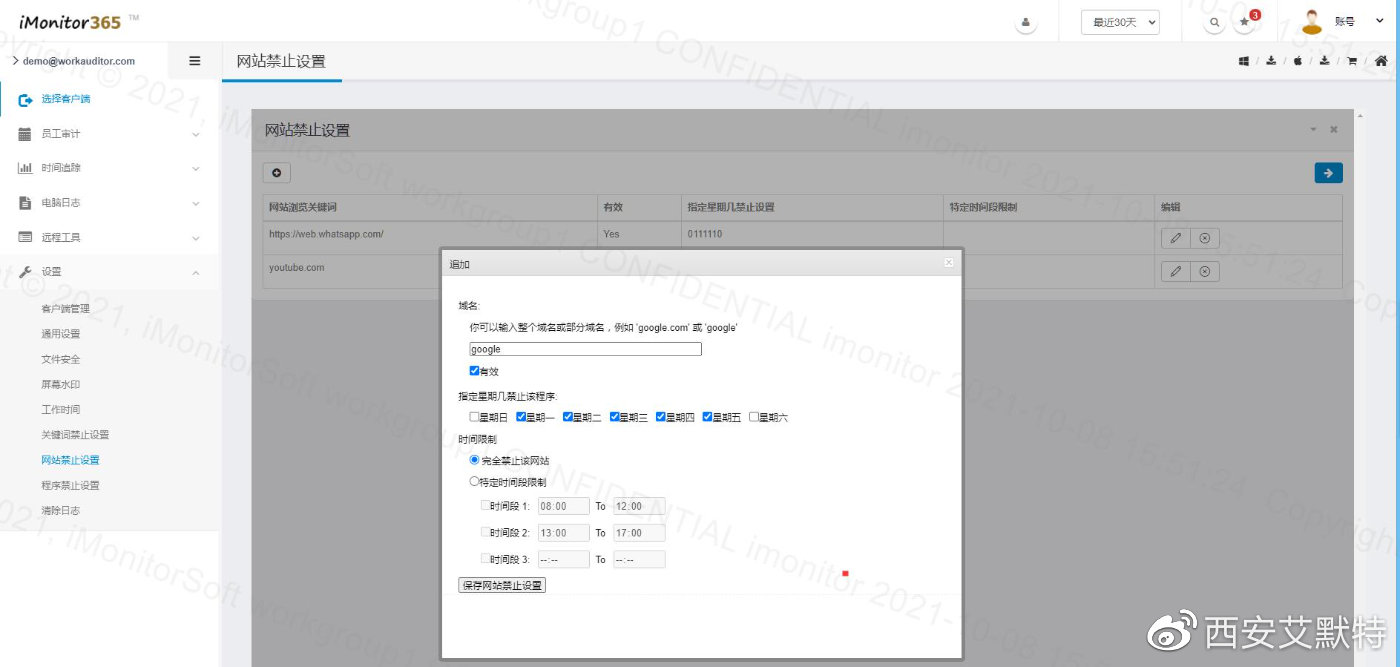Toggle the 有效 checkbox
Screen dimensions: 1400x667
[x=475, y=371]
